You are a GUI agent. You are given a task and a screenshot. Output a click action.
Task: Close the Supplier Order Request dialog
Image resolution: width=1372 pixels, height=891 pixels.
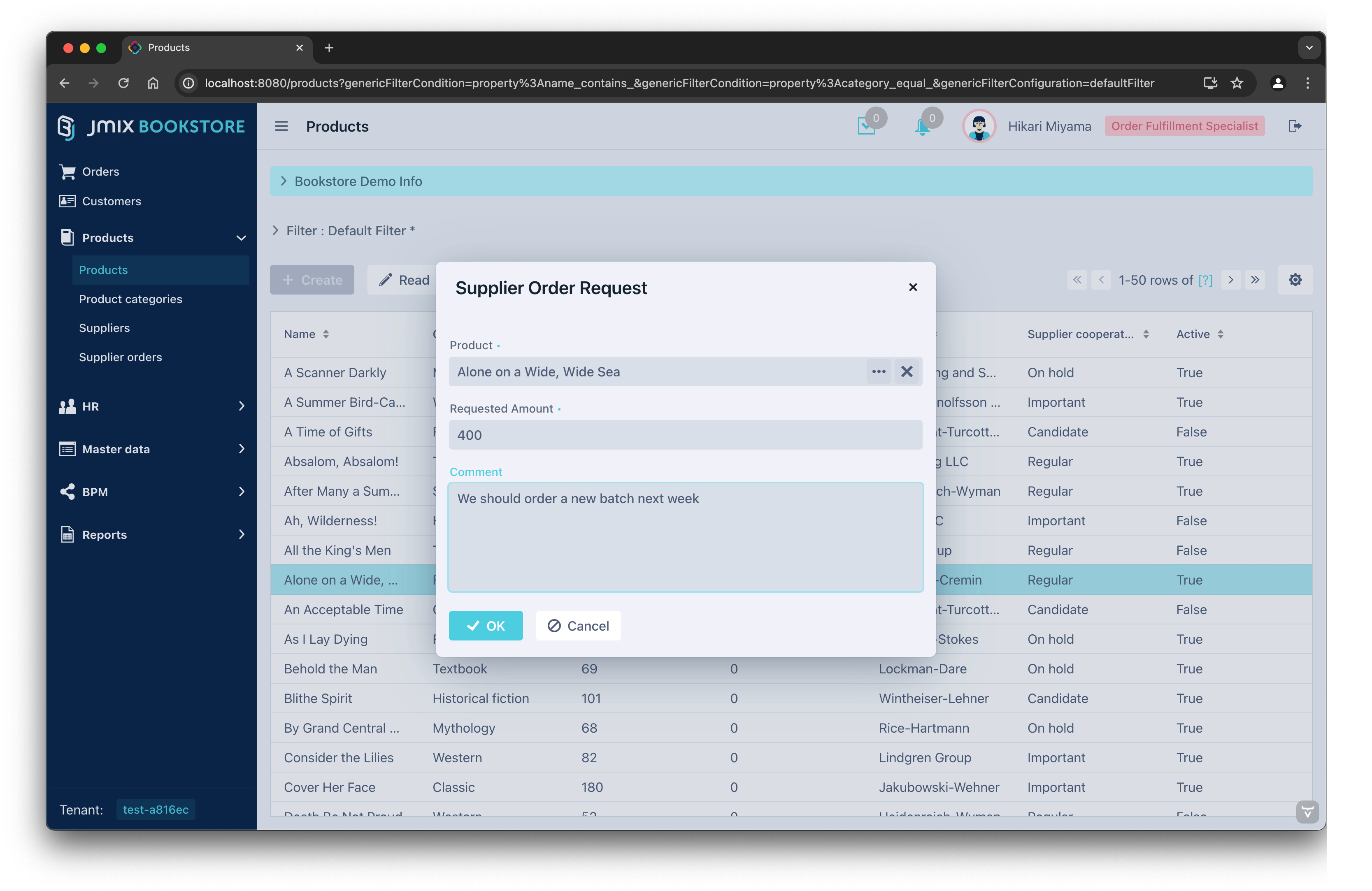tap(913, 287)
